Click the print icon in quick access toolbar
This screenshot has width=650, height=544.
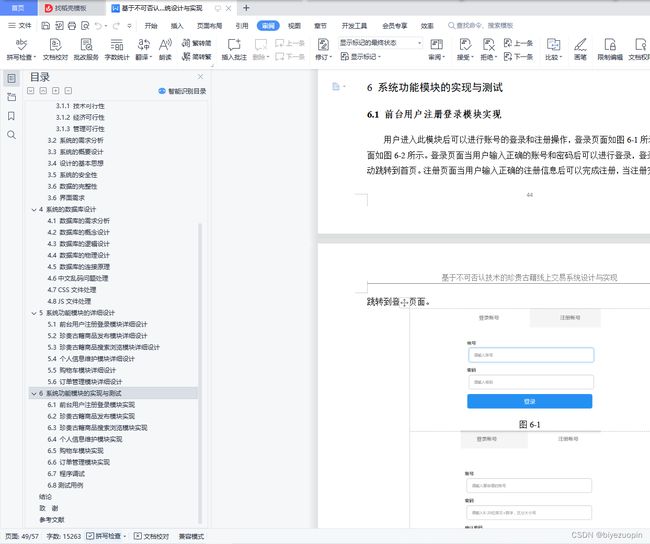coord(72,26)
